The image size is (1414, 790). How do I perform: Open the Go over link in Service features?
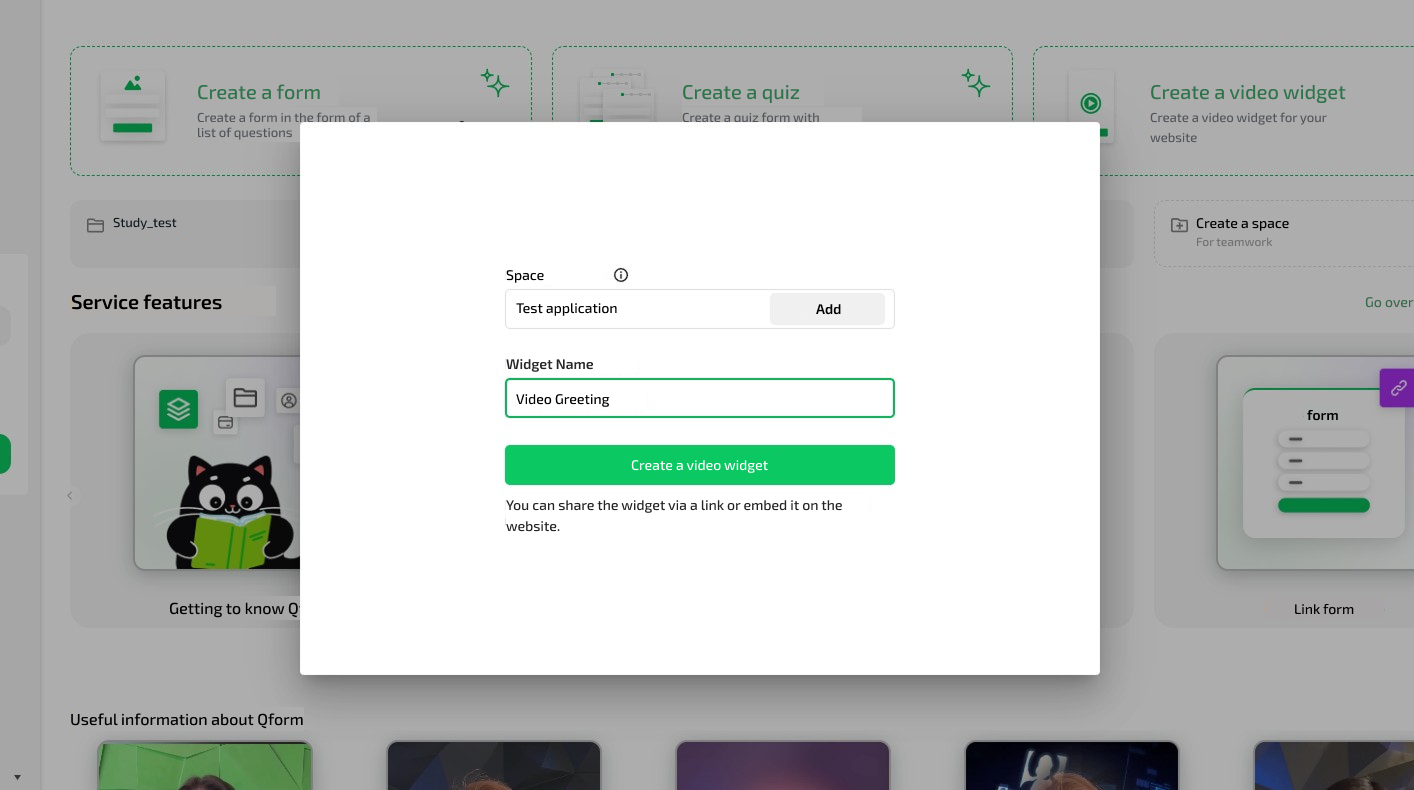coord(1388,302)
